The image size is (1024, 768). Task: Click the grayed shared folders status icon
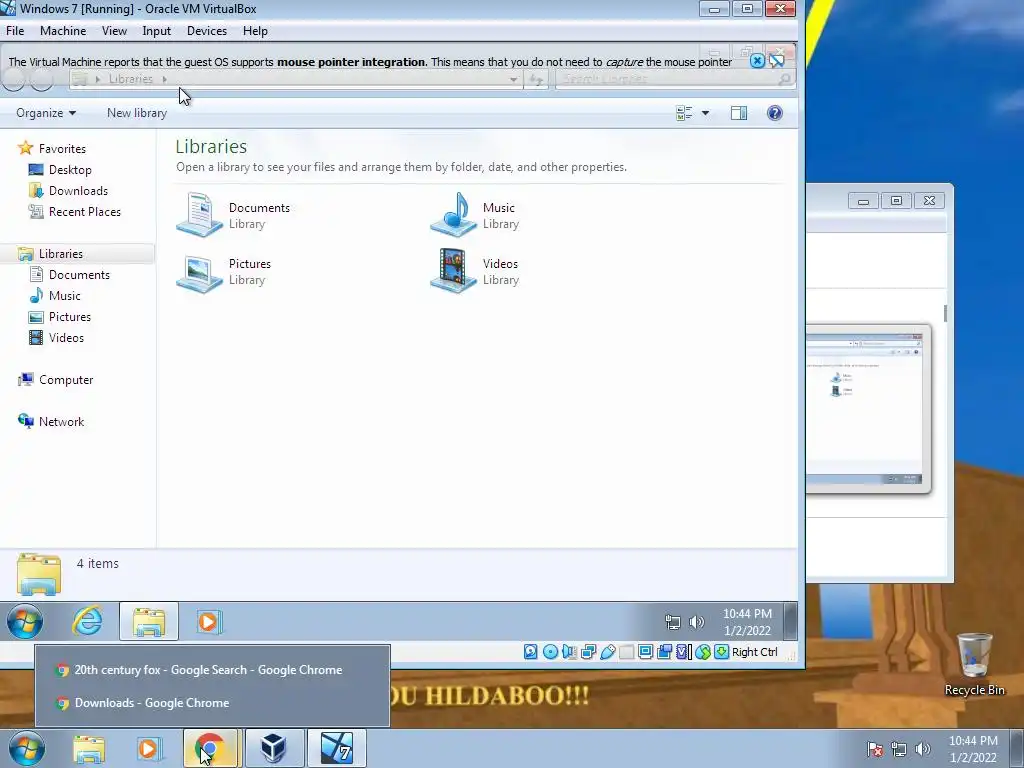point(626,652)
